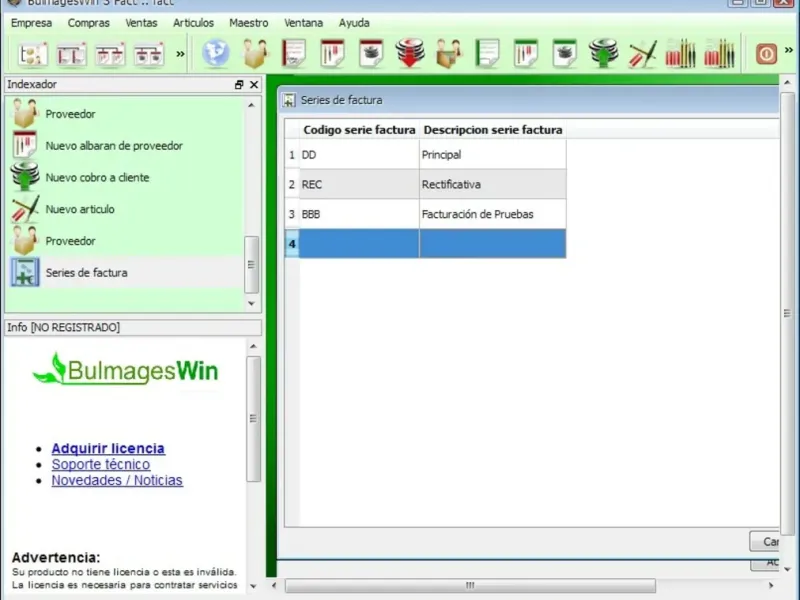Screen dimensions: 800x600
Task: Click green-header page with coins icon
Action: [x=565, y=54]
